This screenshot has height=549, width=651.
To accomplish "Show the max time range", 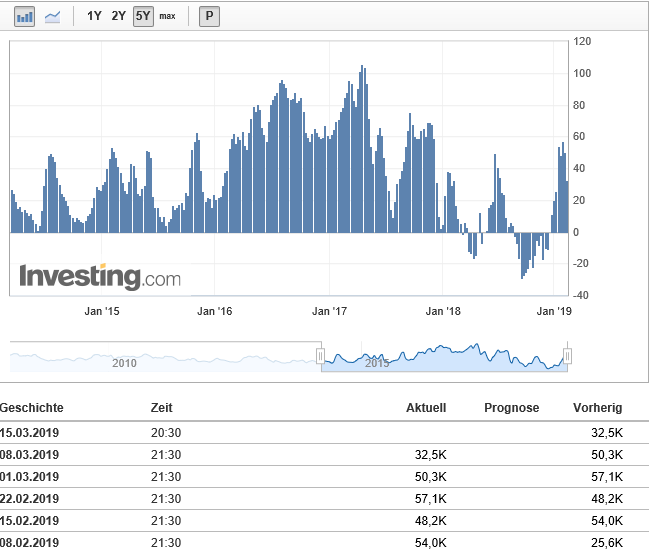I will (x=167, y=16).
